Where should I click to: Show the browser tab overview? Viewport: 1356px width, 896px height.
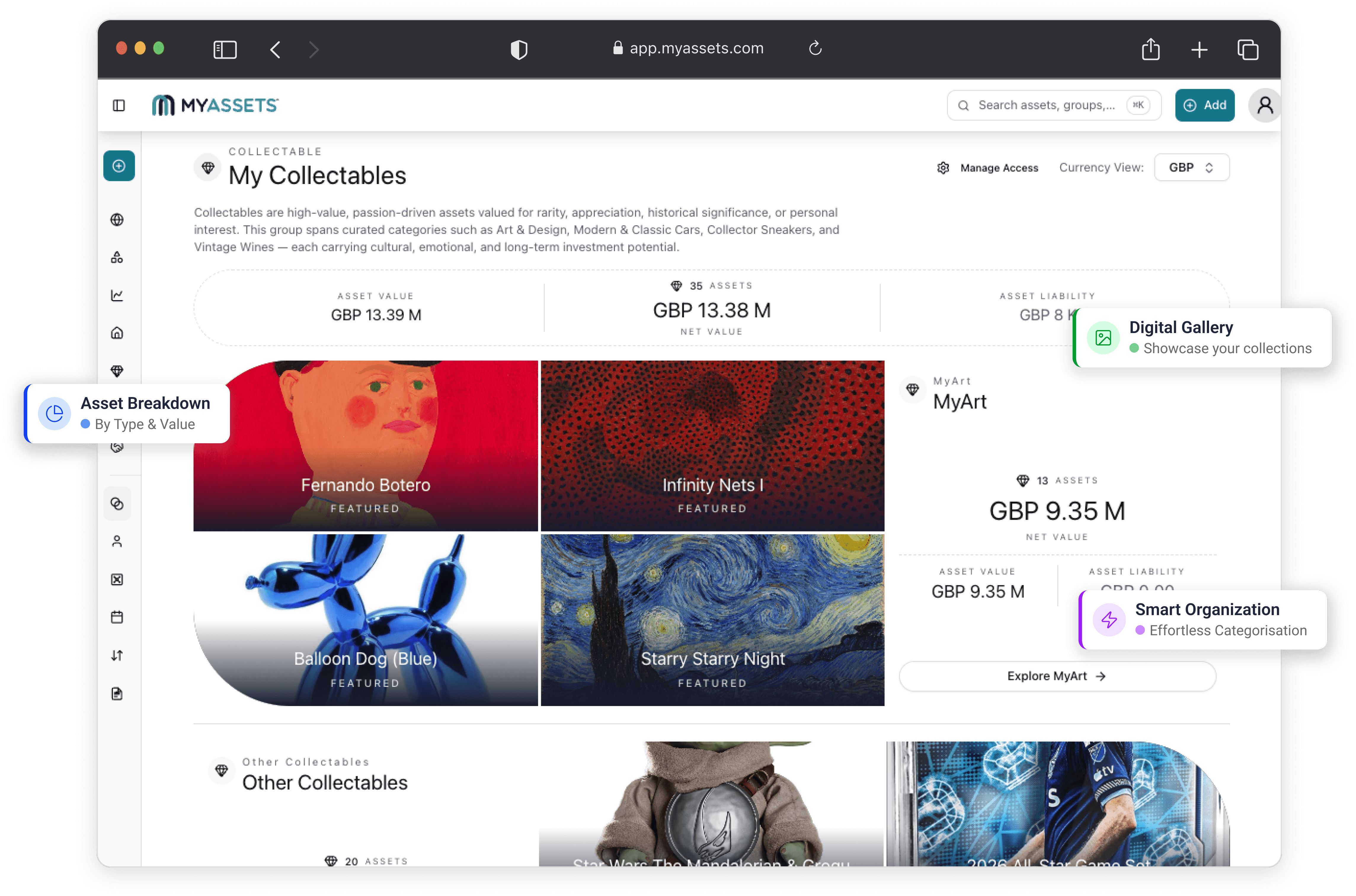1248,49
